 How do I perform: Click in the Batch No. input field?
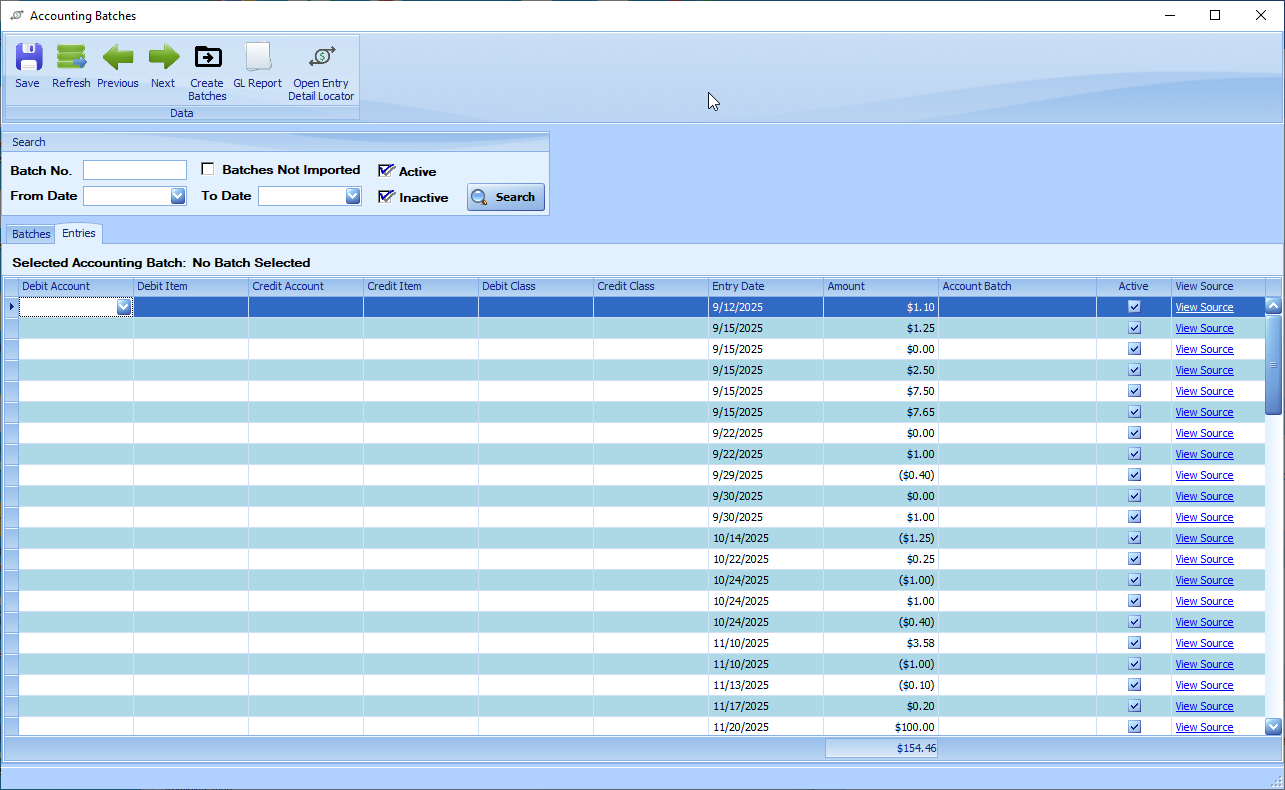[135, 170]
